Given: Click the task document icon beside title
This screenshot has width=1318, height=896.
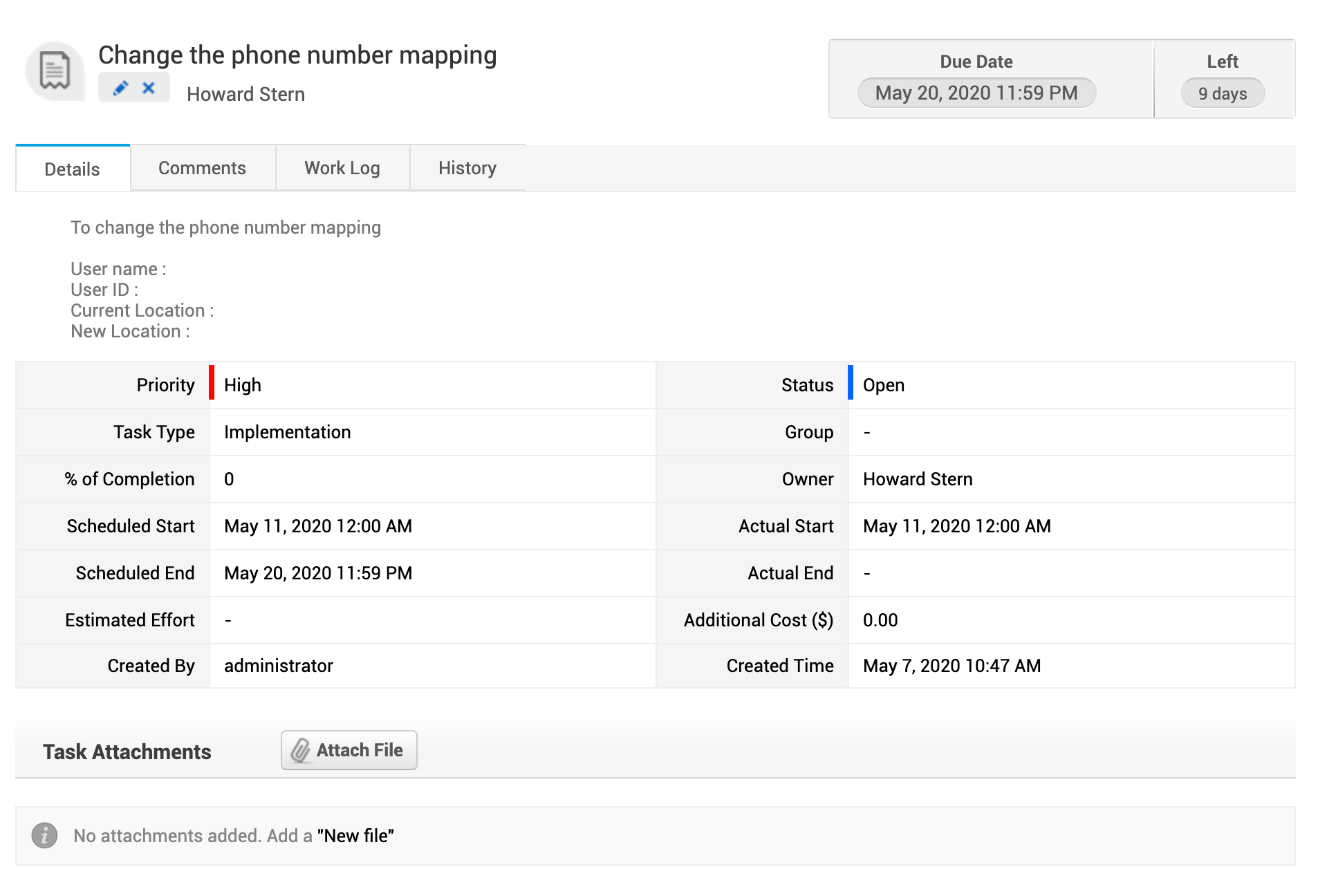Looking at the screenshot, I should pos(55,71).
